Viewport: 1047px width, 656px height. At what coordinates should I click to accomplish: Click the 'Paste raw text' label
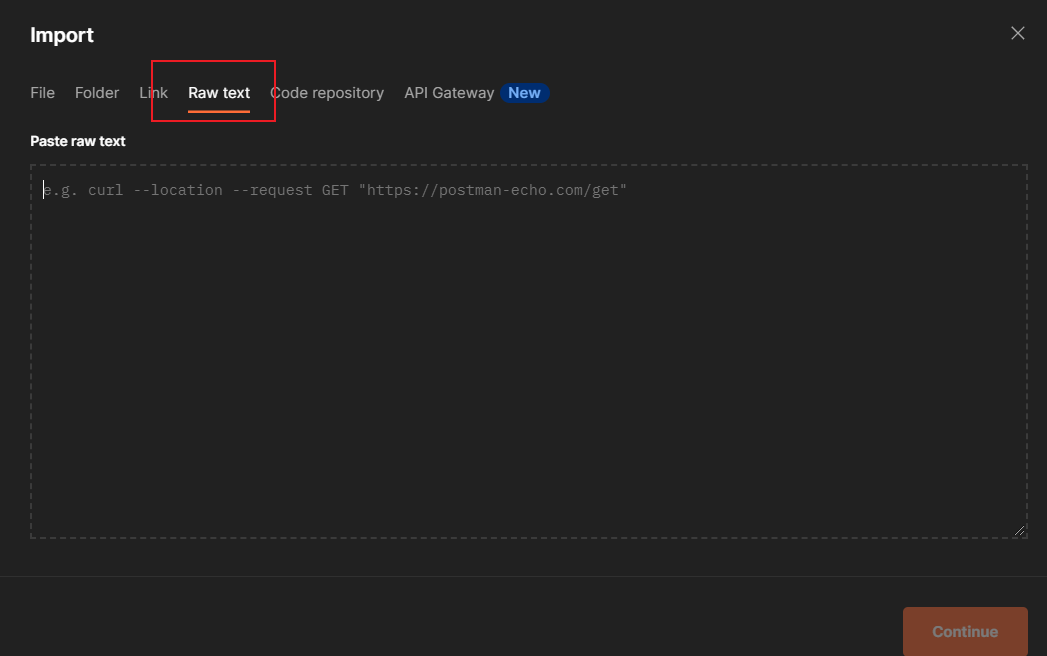pyautogui.click(x=77, y=141)
